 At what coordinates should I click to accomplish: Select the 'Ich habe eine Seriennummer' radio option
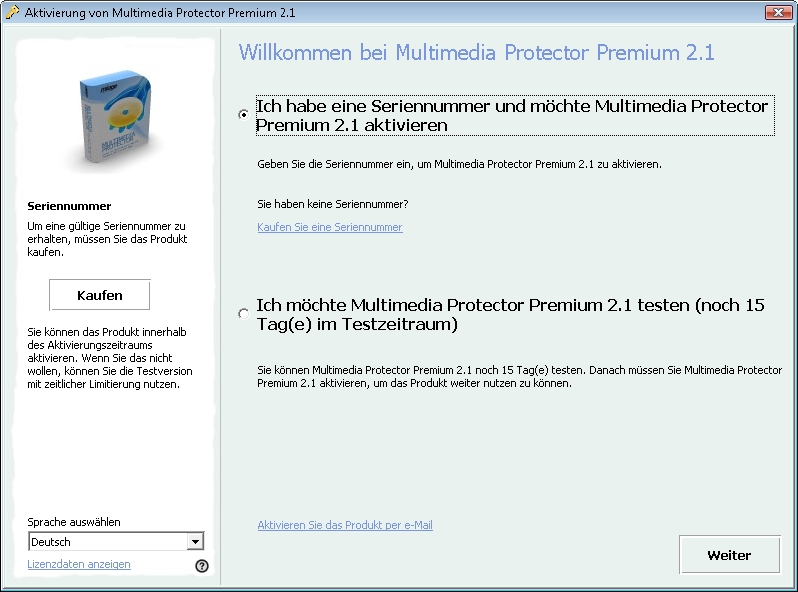pyautogui.click(x=243, y=115)
